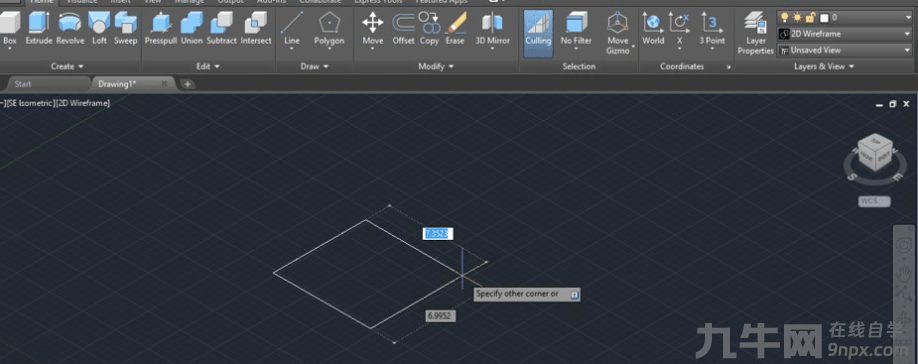Expand Box tool dropdown arrow
The height and width of the screenshot is (364, 918).
click(9, 49)
